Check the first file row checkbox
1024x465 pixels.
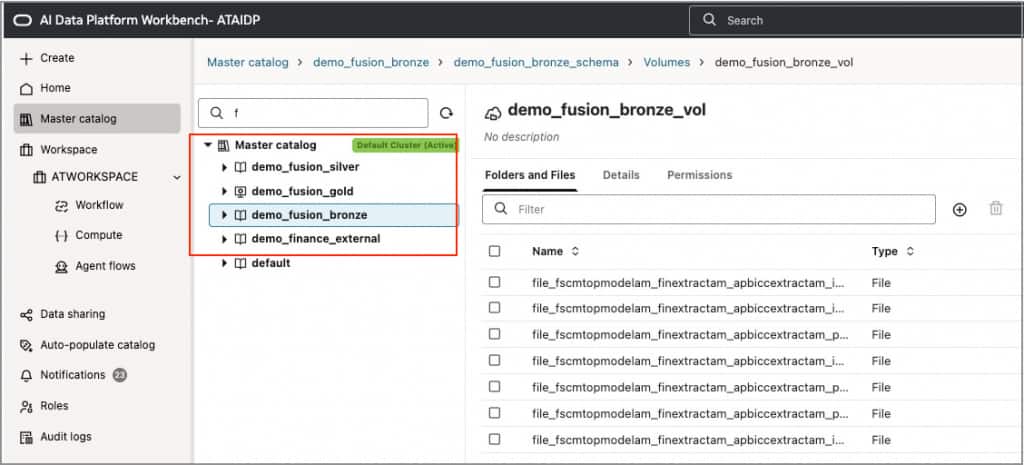[x=495, y=283]
